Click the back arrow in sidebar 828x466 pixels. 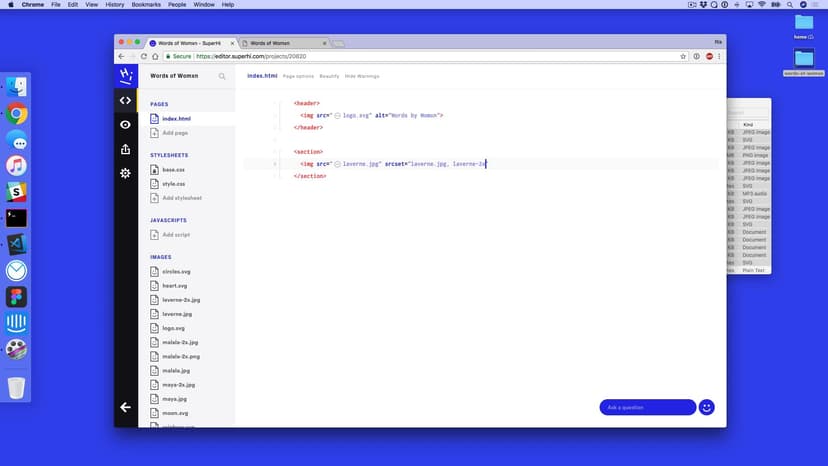pyautogui.click(x=125, y=407)
